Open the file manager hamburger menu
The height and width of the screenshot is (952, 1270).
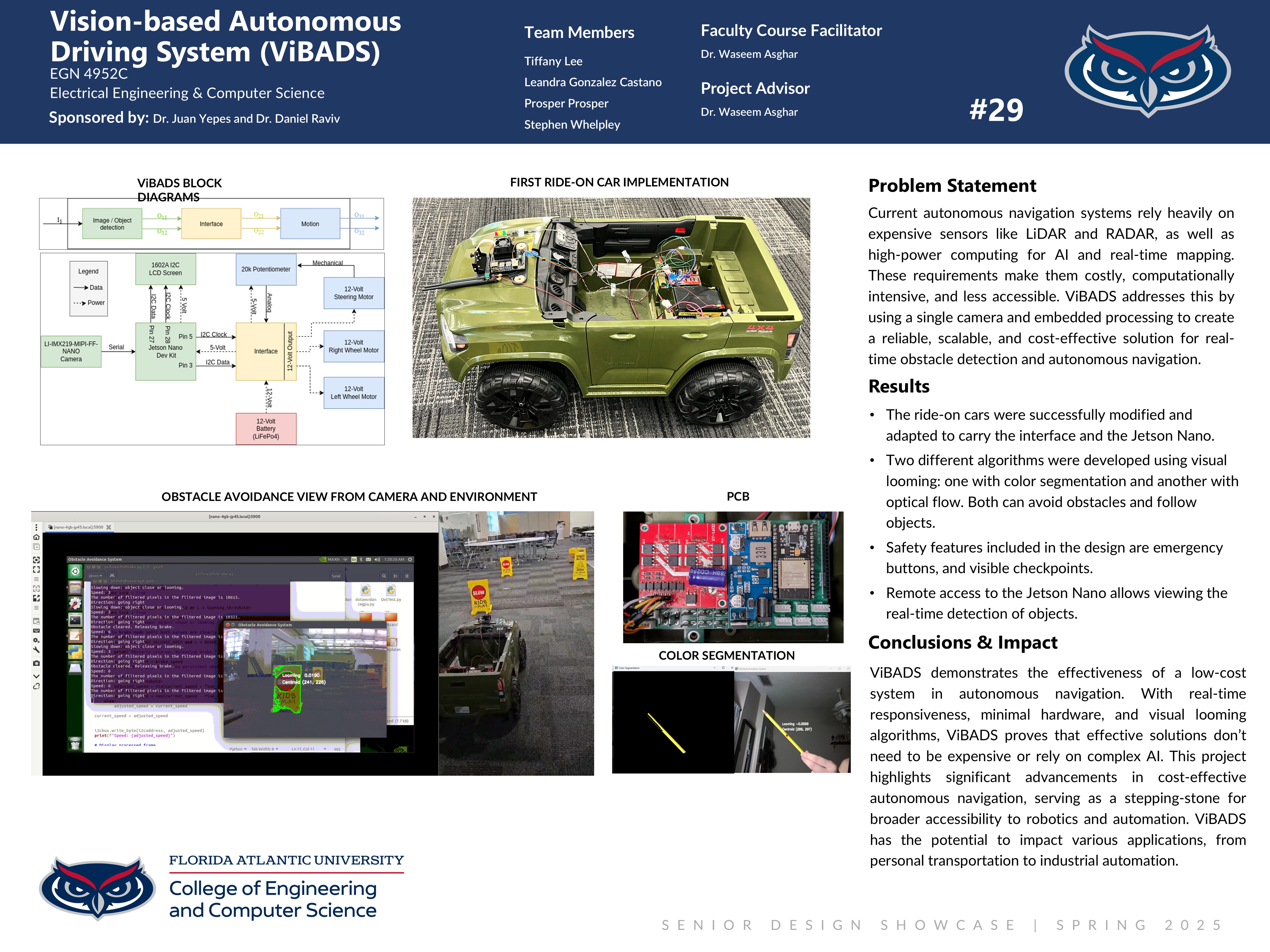(x=407, y=576)
